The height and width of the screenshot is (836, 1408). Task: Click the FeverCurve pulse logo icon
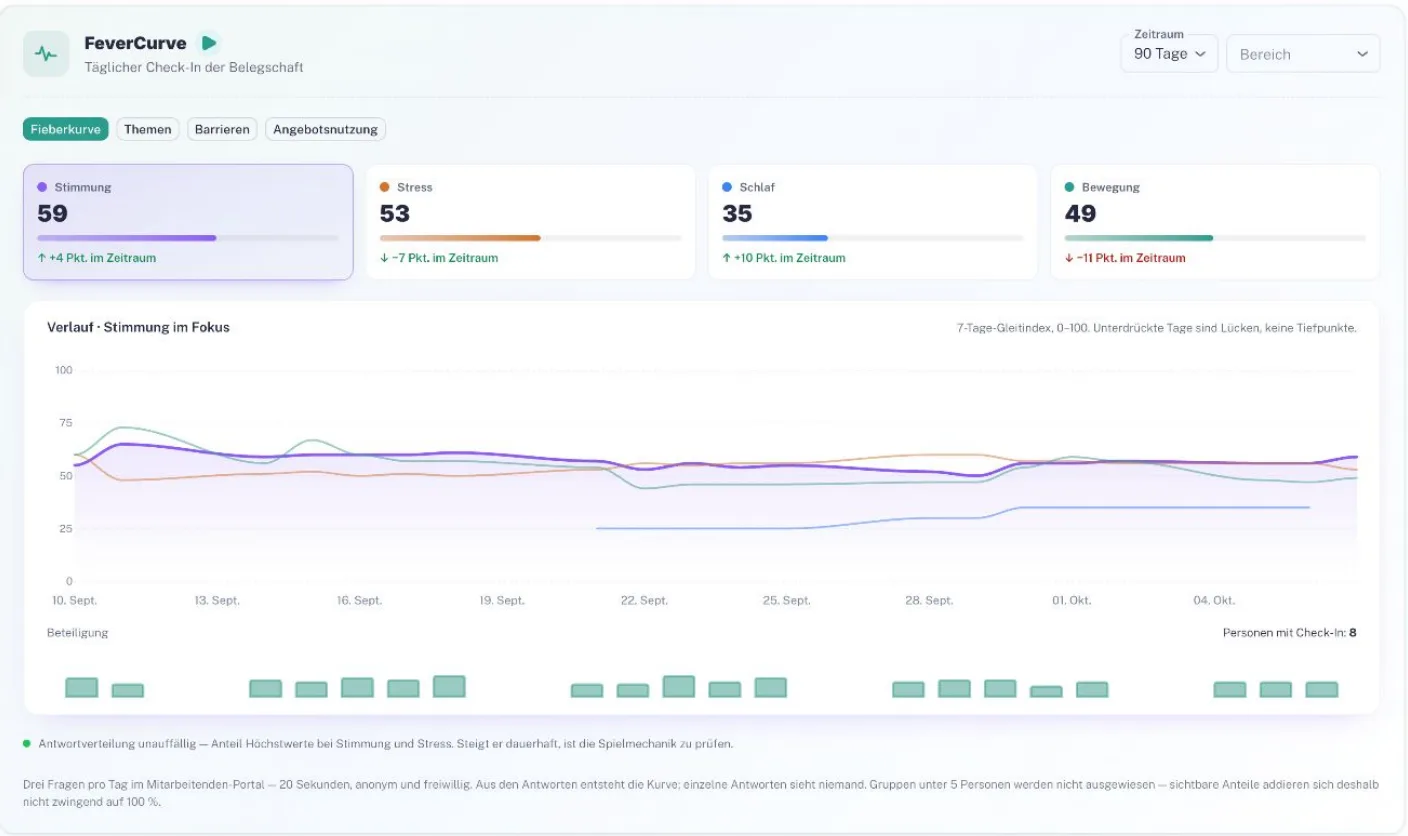pyautogui.click(x=46, y=54)
